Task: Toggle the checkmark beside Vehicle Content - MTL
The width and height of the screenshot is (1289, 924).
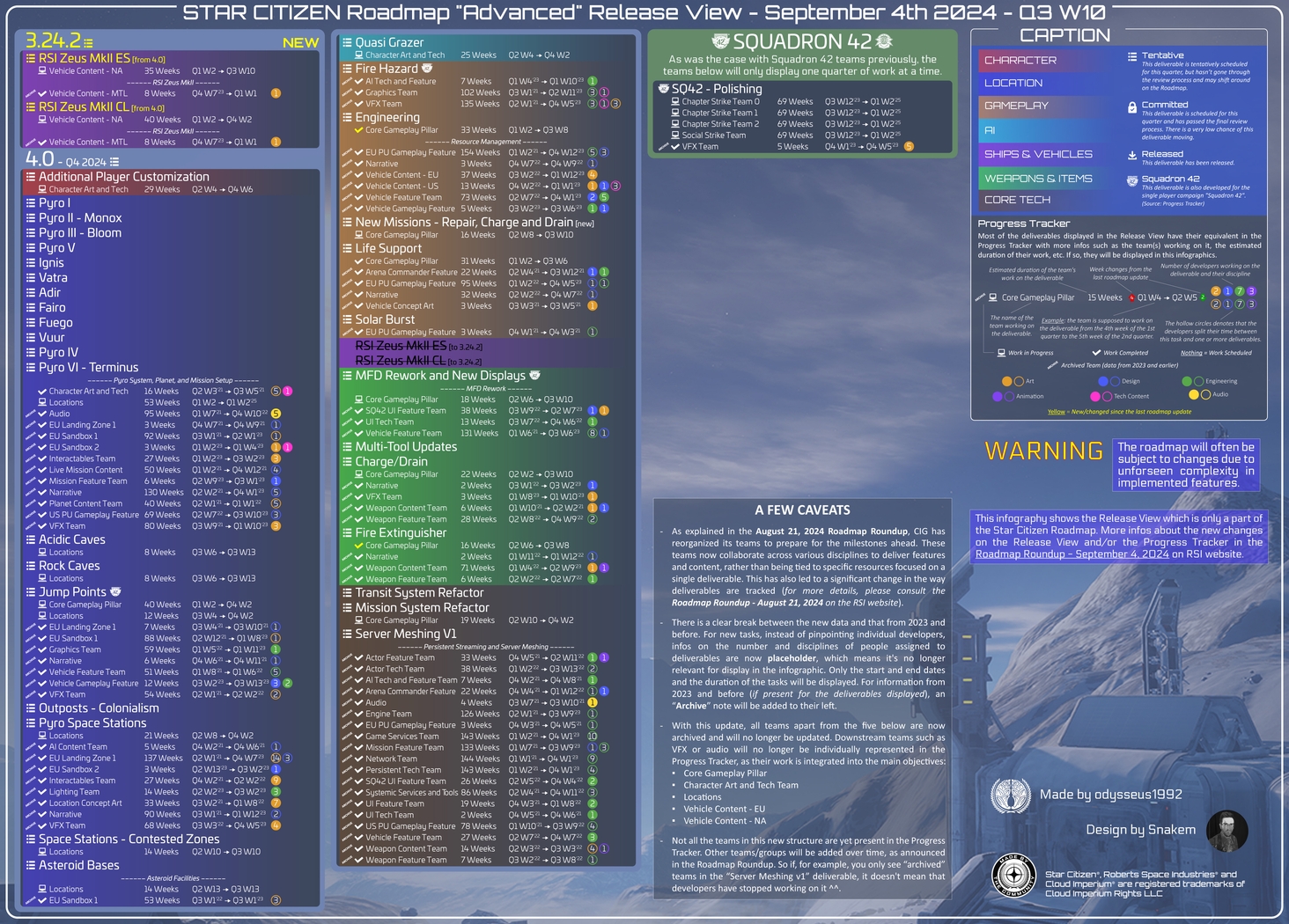Action: coord(41,92)
